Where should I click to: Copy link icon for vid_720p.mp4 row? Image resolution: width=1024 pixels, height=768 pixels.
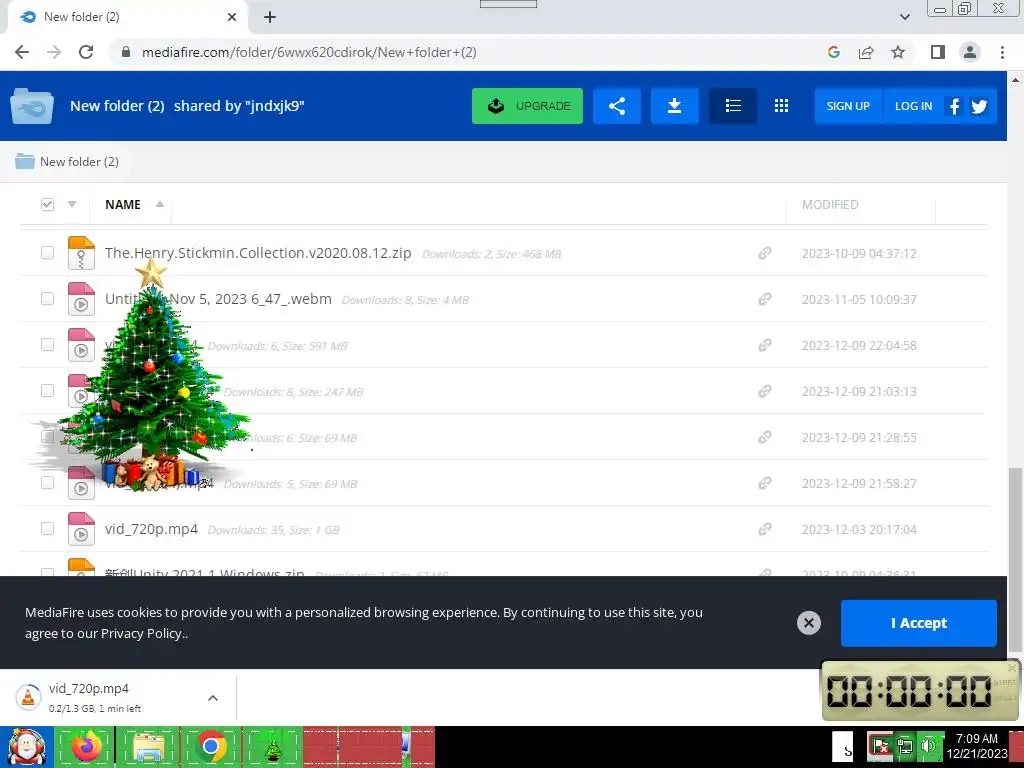[765, 529]
